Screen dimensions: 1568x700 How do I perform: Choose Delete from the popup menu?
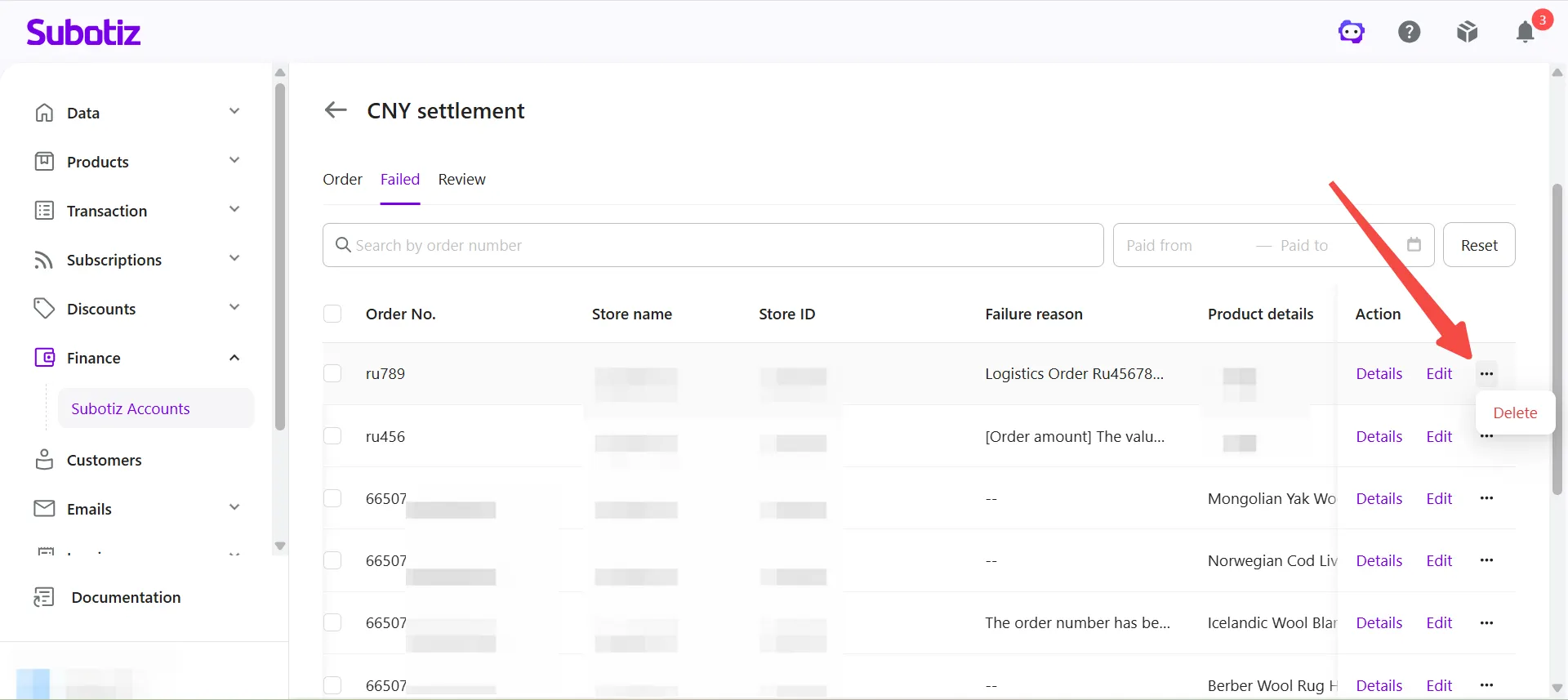pyautogui.click(x=1515, y=412)
